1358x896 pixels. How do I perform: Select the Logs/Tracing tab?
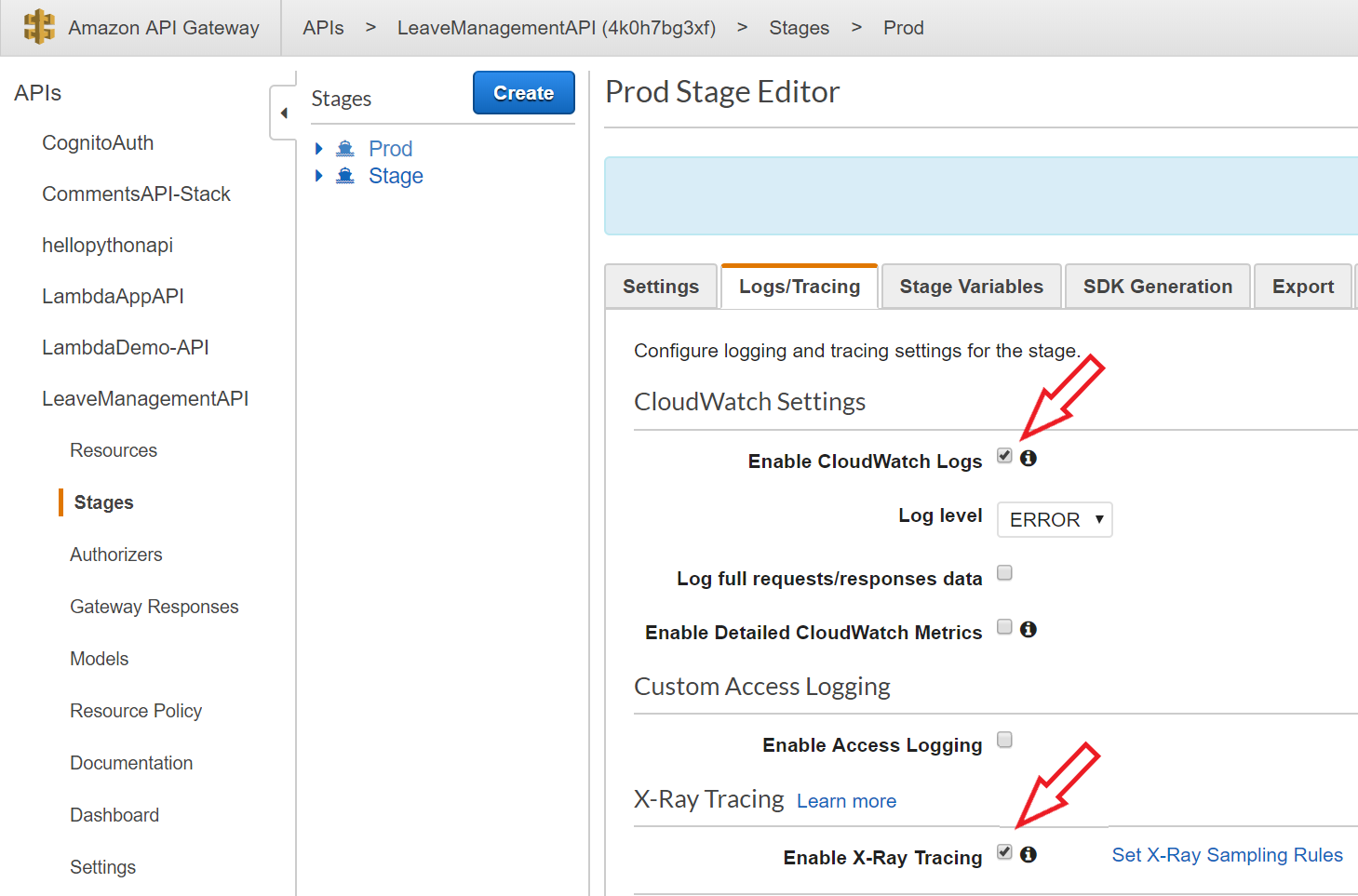pos(800,287)
